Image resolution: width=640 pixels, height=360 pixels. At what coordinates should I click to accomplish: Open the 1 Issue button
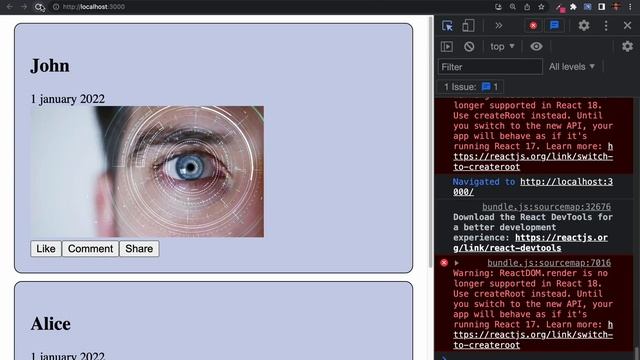tap(471, 87)
